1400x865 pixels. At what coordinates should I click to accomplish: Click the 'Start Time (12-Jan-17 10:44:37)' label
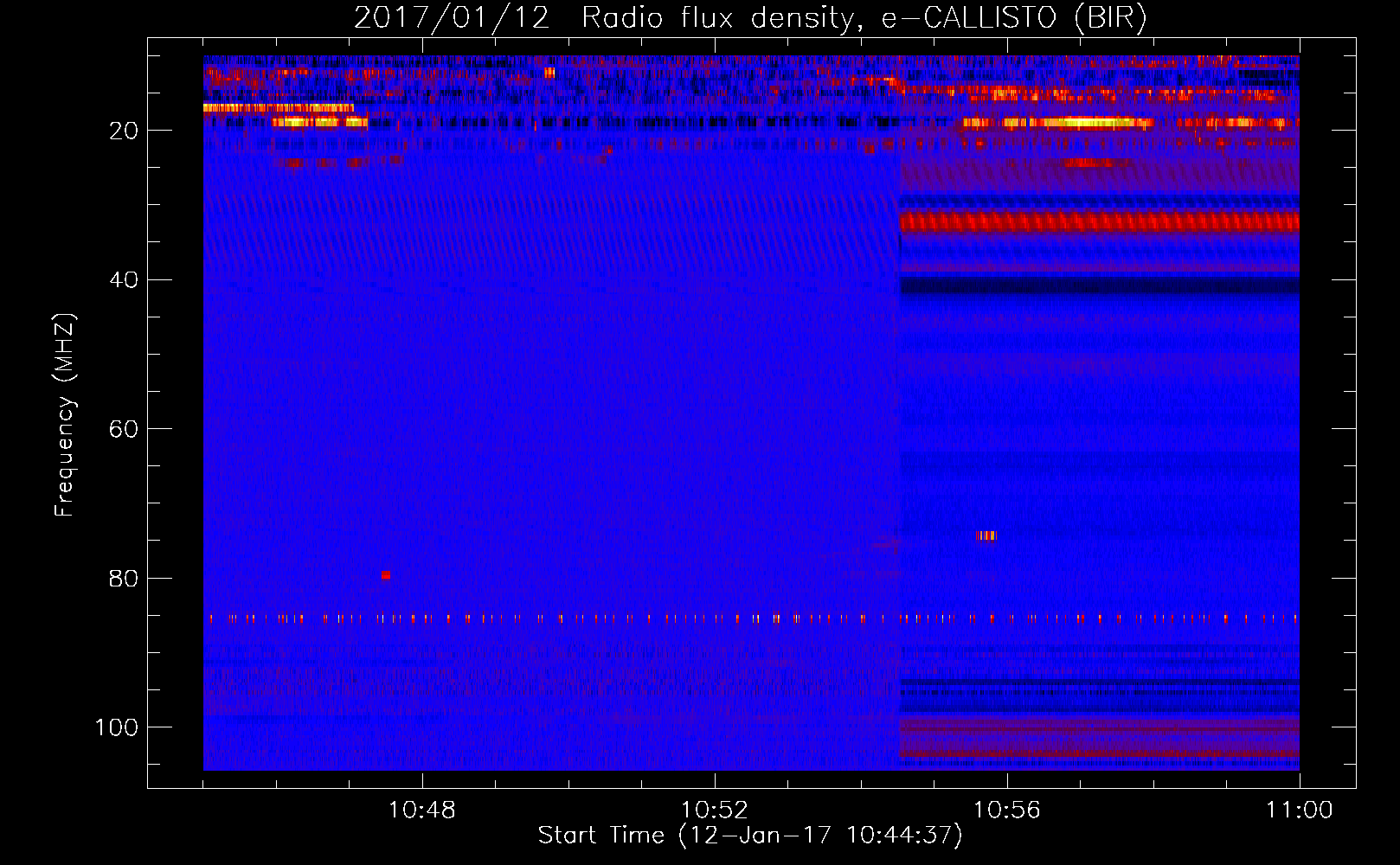(750, 836)
